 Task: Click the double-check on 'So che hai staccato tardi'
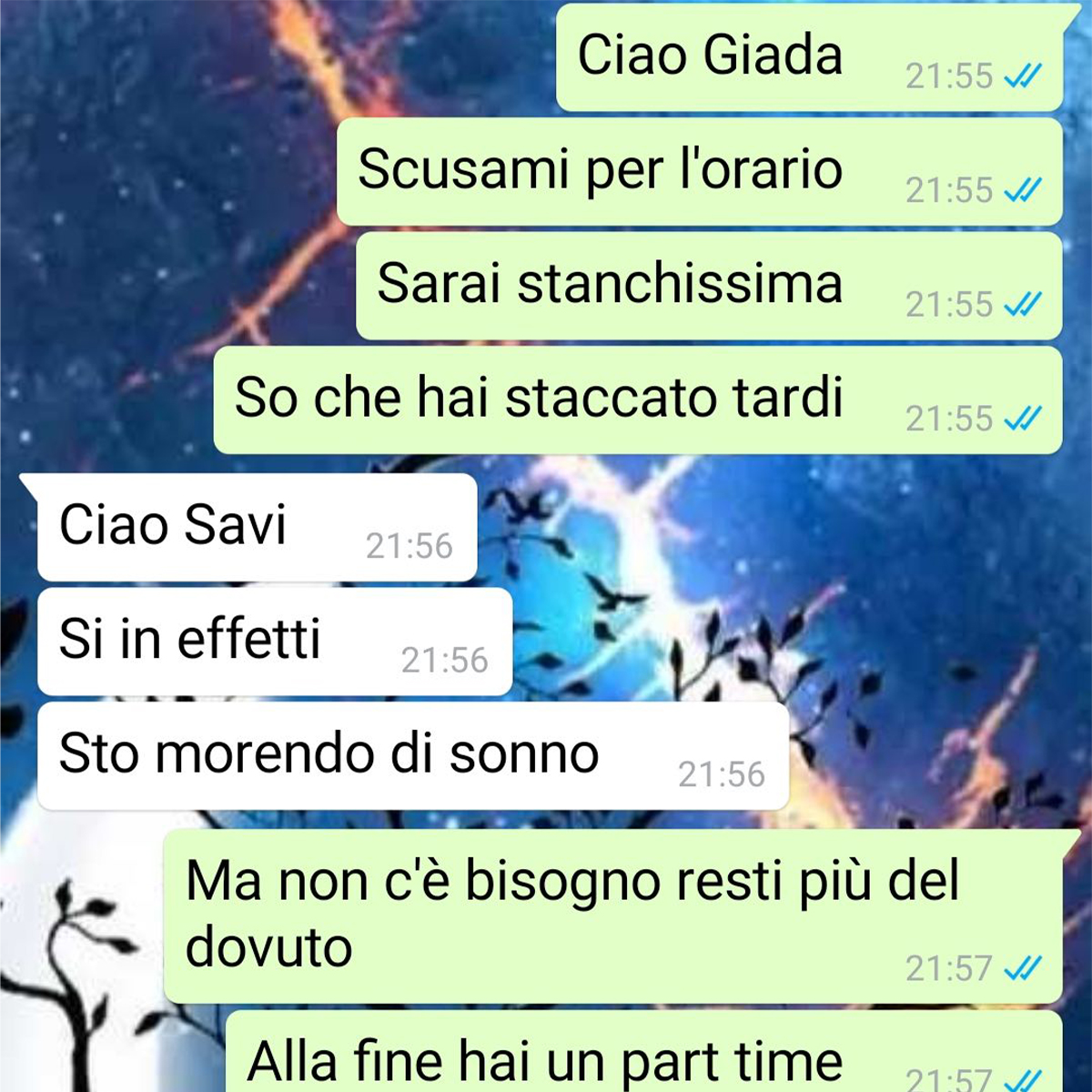click(x=1022, y=419)
